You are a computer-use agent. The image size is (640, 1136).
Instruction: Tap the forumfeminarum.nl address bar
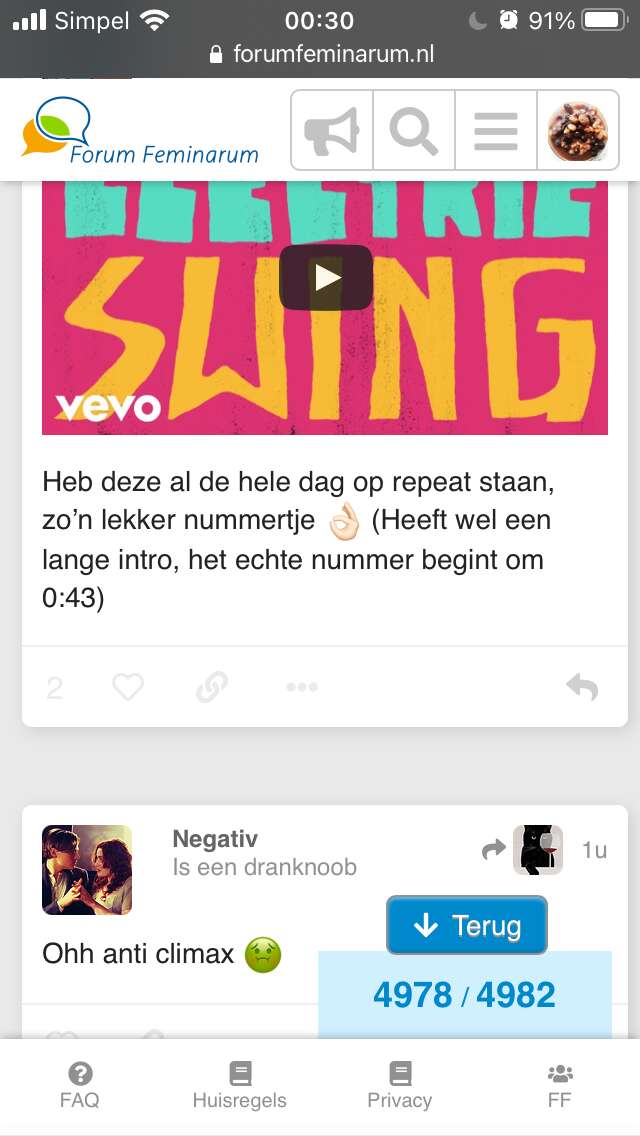pos(320,54)
